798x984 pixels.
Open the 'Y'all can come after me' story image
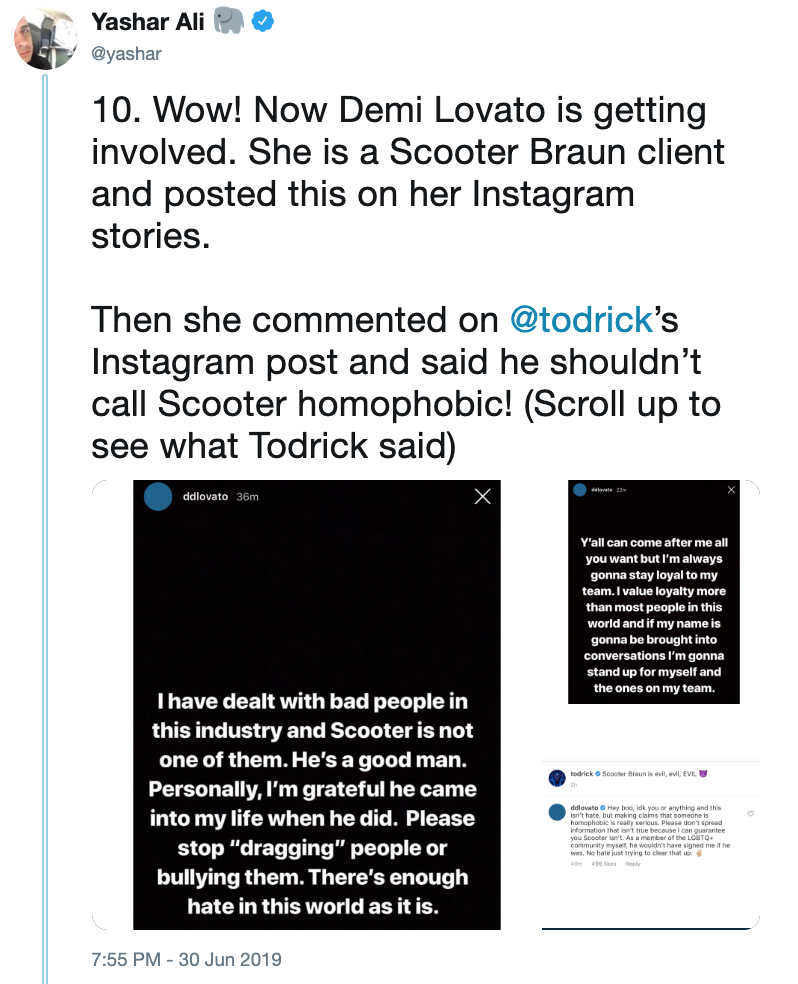(x=654, y=592)
